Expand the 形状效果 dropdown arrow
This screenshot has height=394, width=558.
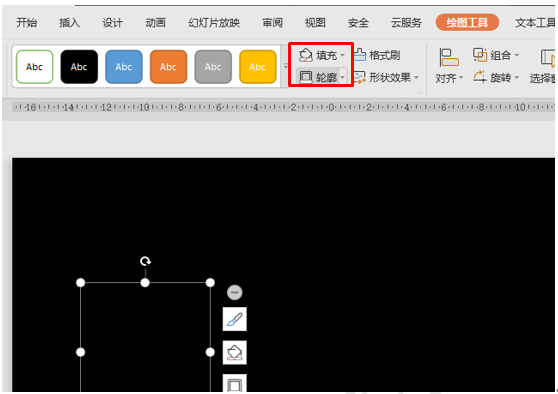(416, 77)
